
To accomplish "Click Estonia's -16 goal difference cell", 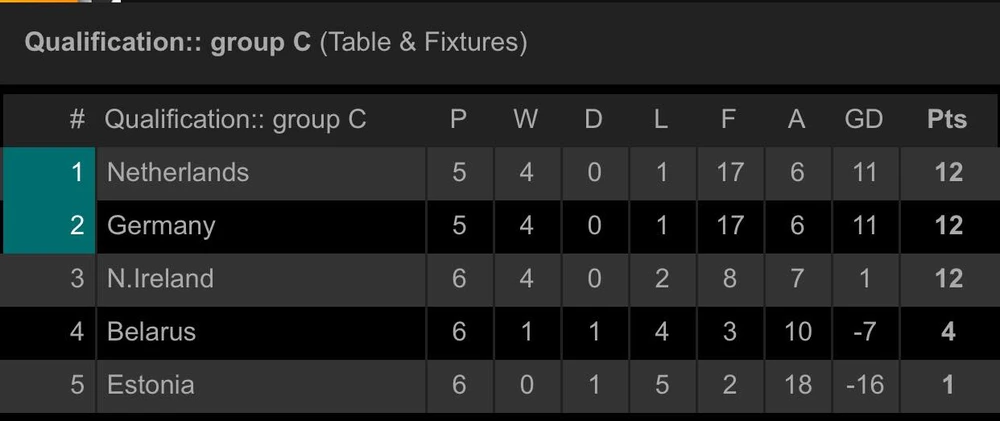I will [x=864, y=384].
